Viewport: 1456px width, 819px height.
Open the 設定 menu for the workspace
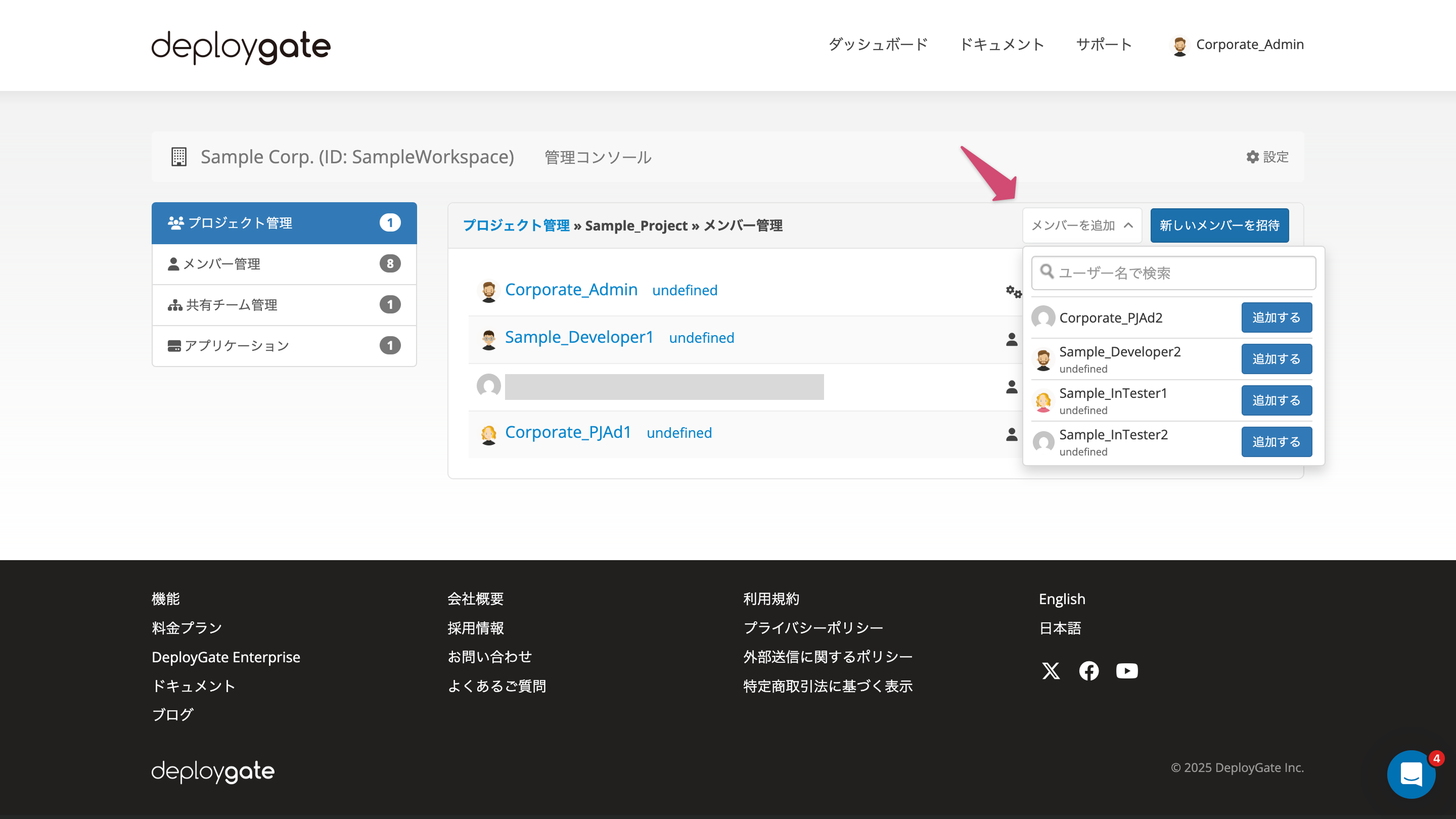tap(1267, 157)
